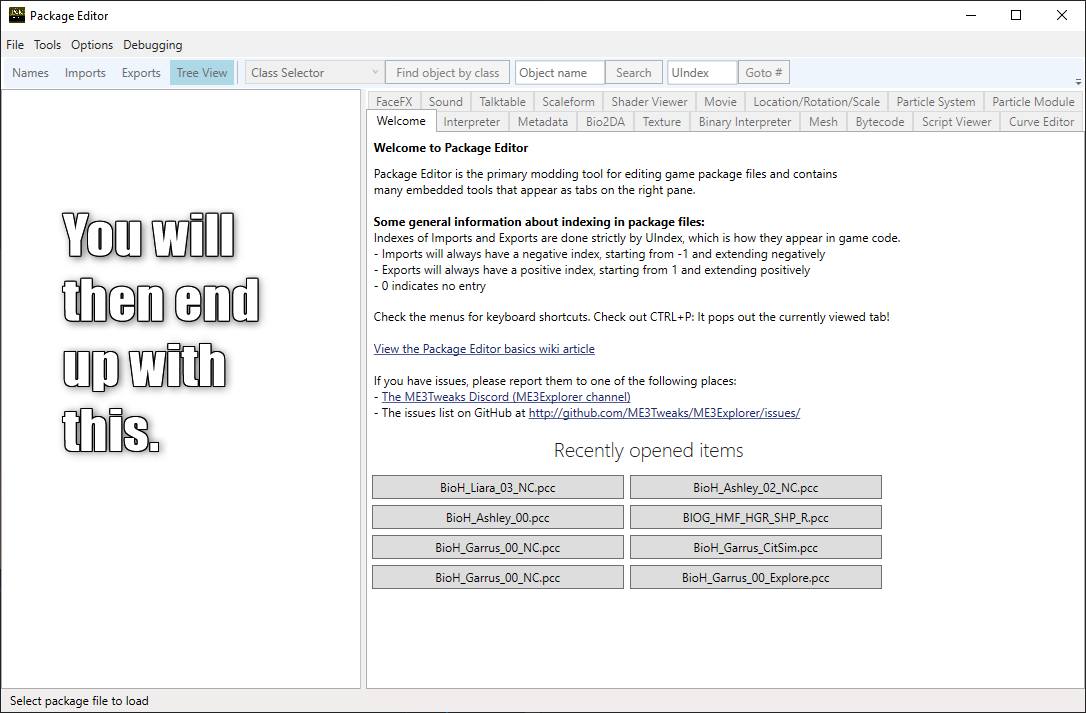This screenshot has height=713, width=1086.
Task: Open the Debugging menu
Action: 152,45
